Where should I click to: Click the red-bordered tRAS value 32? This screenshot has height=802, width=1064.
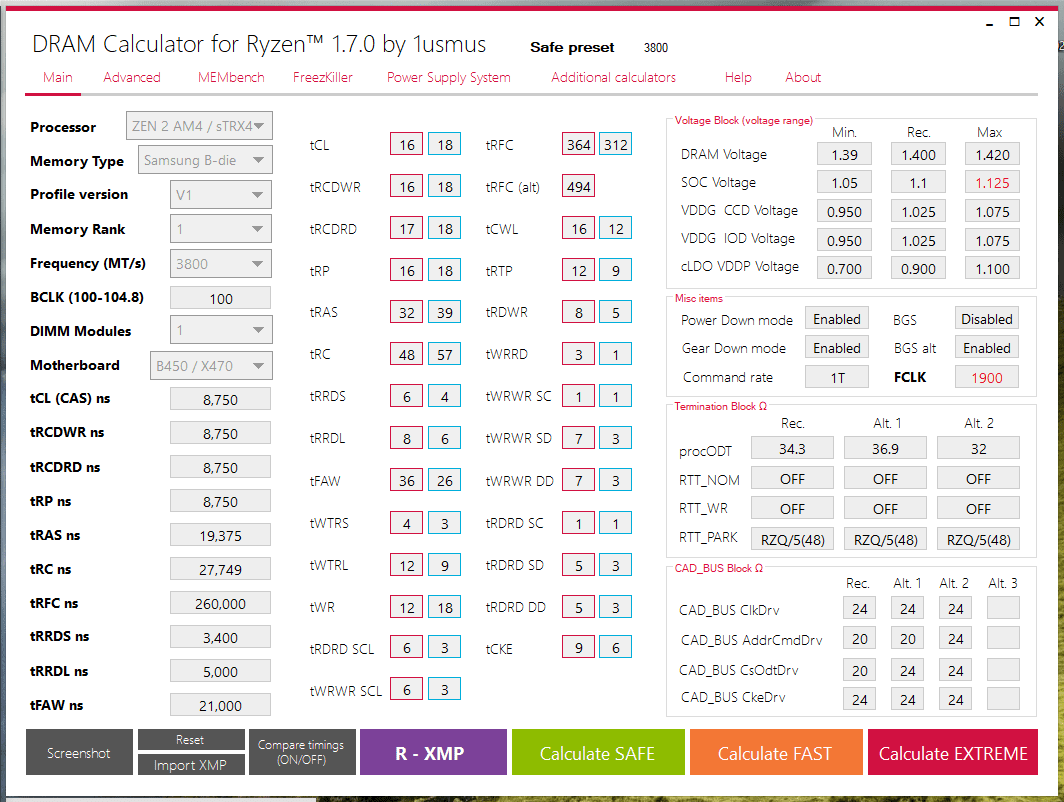[406, 312]
